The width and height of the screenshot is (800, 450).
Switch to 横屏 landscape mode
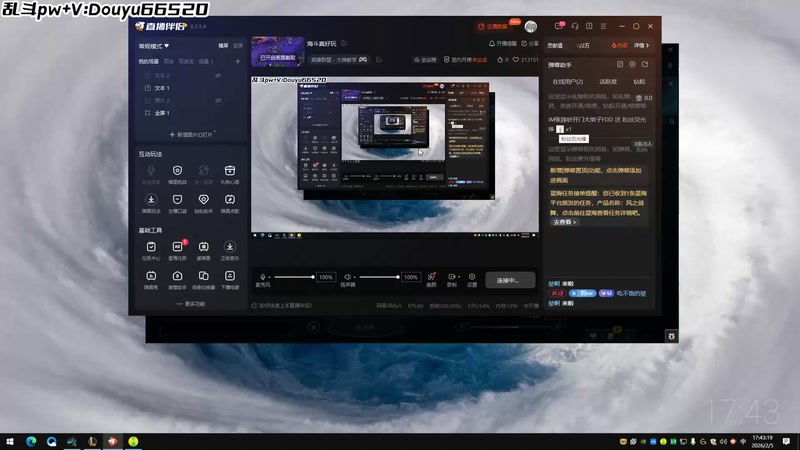pyautogui.click(x=223, y=46)
